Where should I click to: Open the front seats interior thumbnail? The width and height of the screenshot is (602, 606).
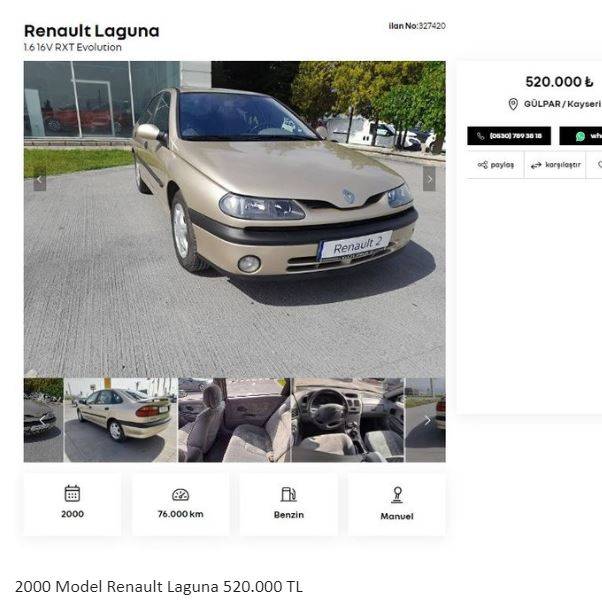click(234, 420)
